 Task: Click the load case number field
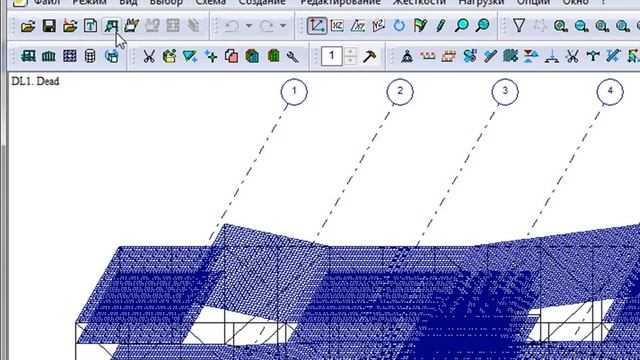332,56
